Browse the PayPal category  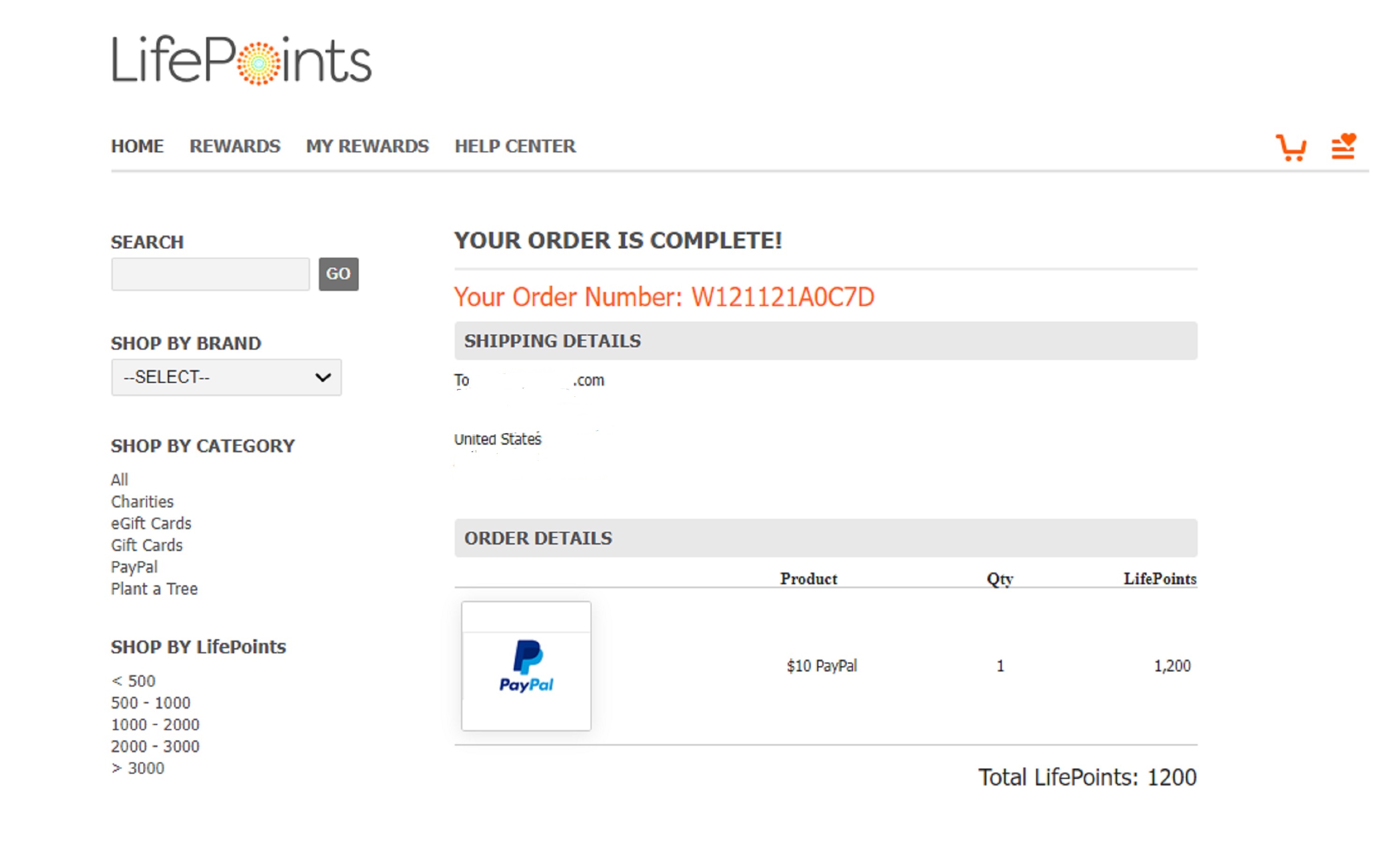tap(134, 567)
